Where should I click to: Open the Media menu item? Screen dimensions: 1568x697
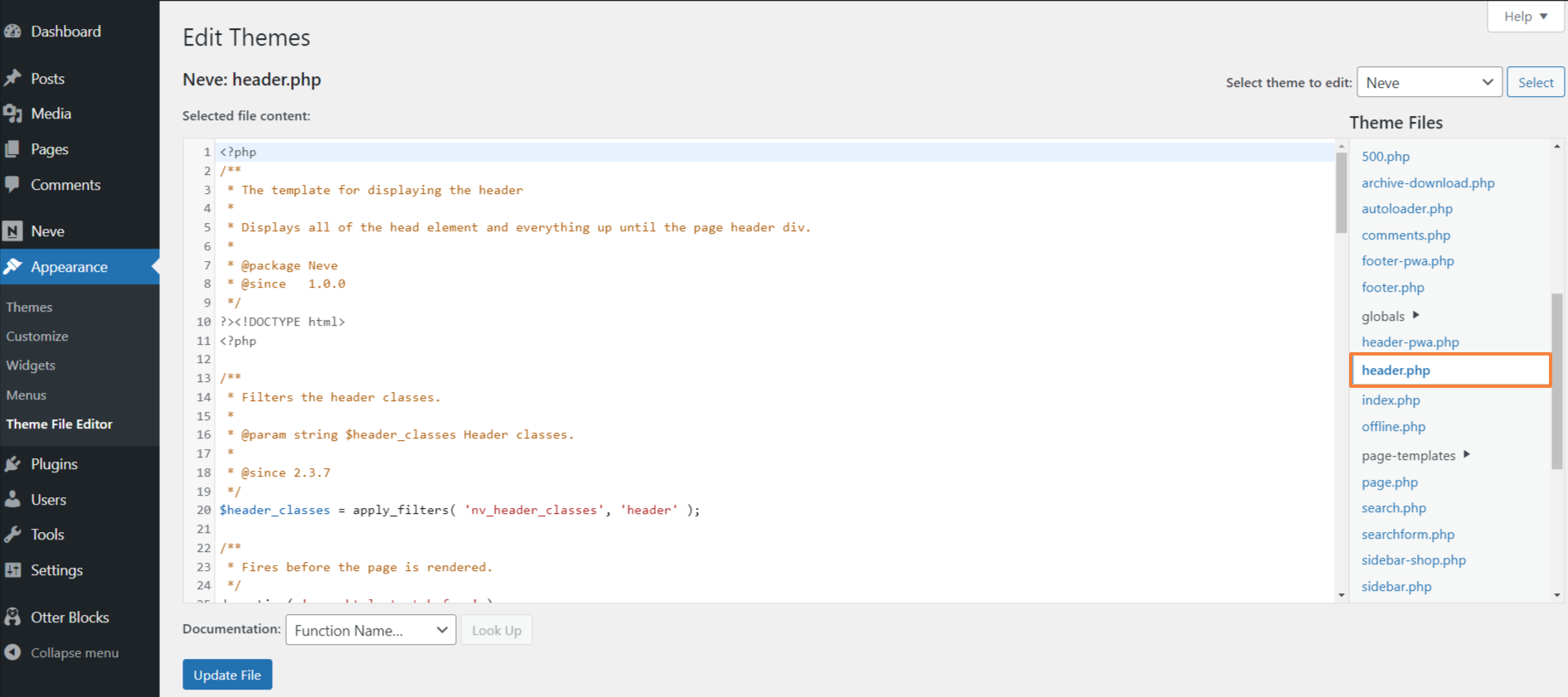[x=51, y=114]
